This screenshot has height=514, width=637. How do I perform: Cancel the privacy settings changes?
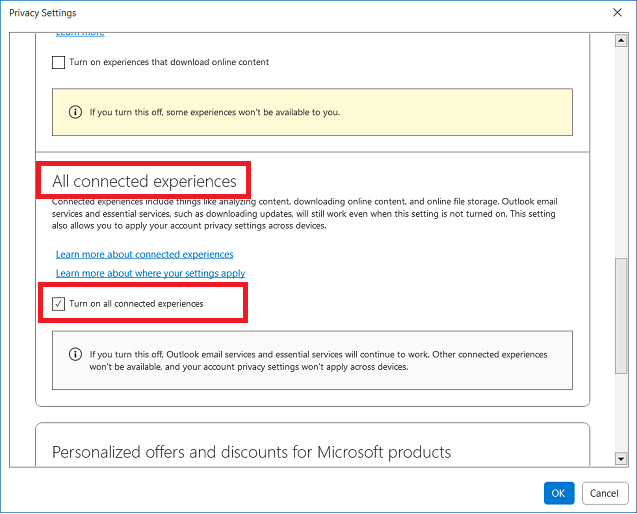tap(605, 493)
